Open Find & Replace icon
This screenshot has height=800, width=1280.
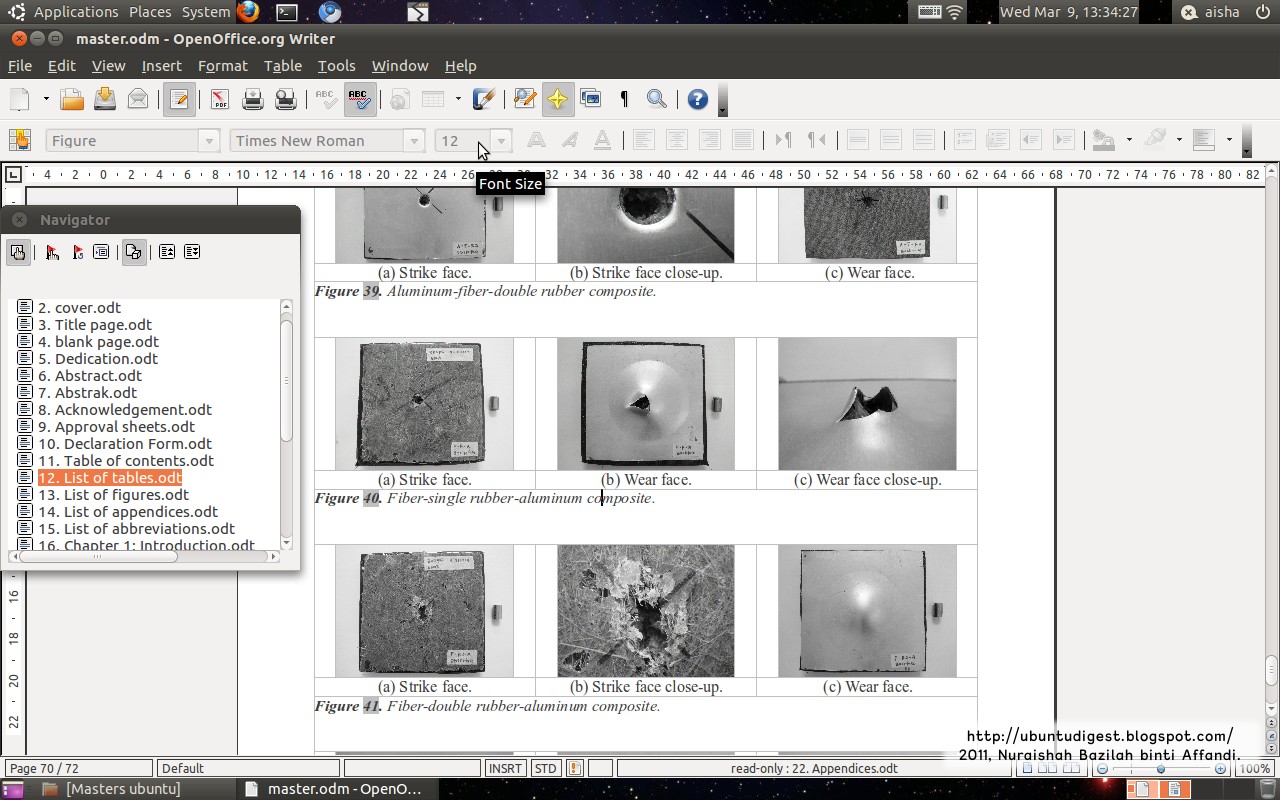pyautogui.click(x=524, y=99)
